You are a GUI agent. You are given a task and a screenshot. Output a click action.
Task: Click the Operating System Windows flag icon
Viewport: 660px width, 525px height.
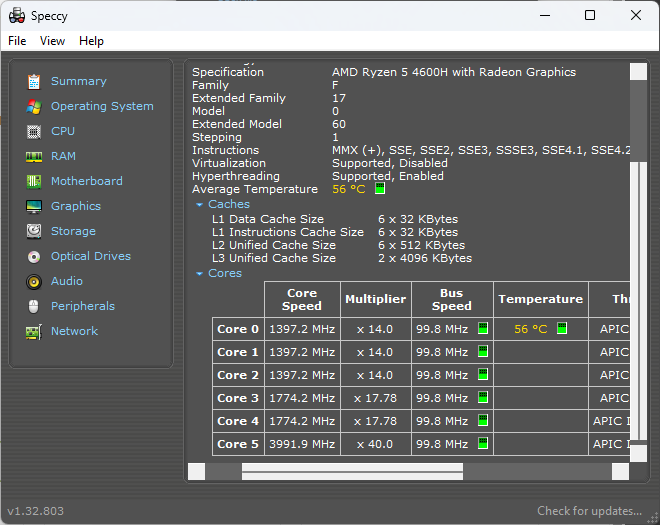34,107
